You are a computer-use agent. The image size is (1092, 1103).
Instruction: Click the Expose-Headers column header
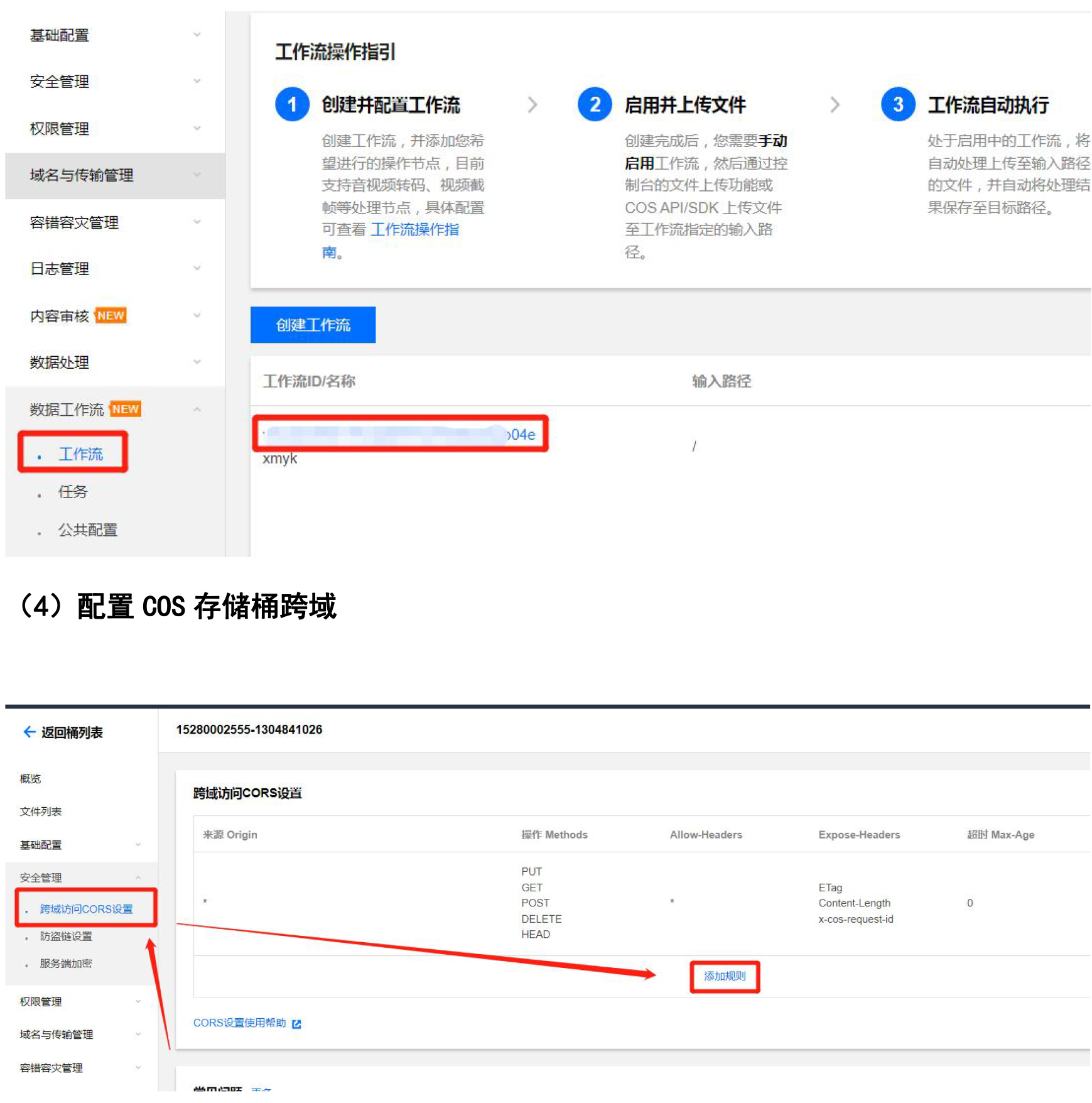click(x=859, y=835)
